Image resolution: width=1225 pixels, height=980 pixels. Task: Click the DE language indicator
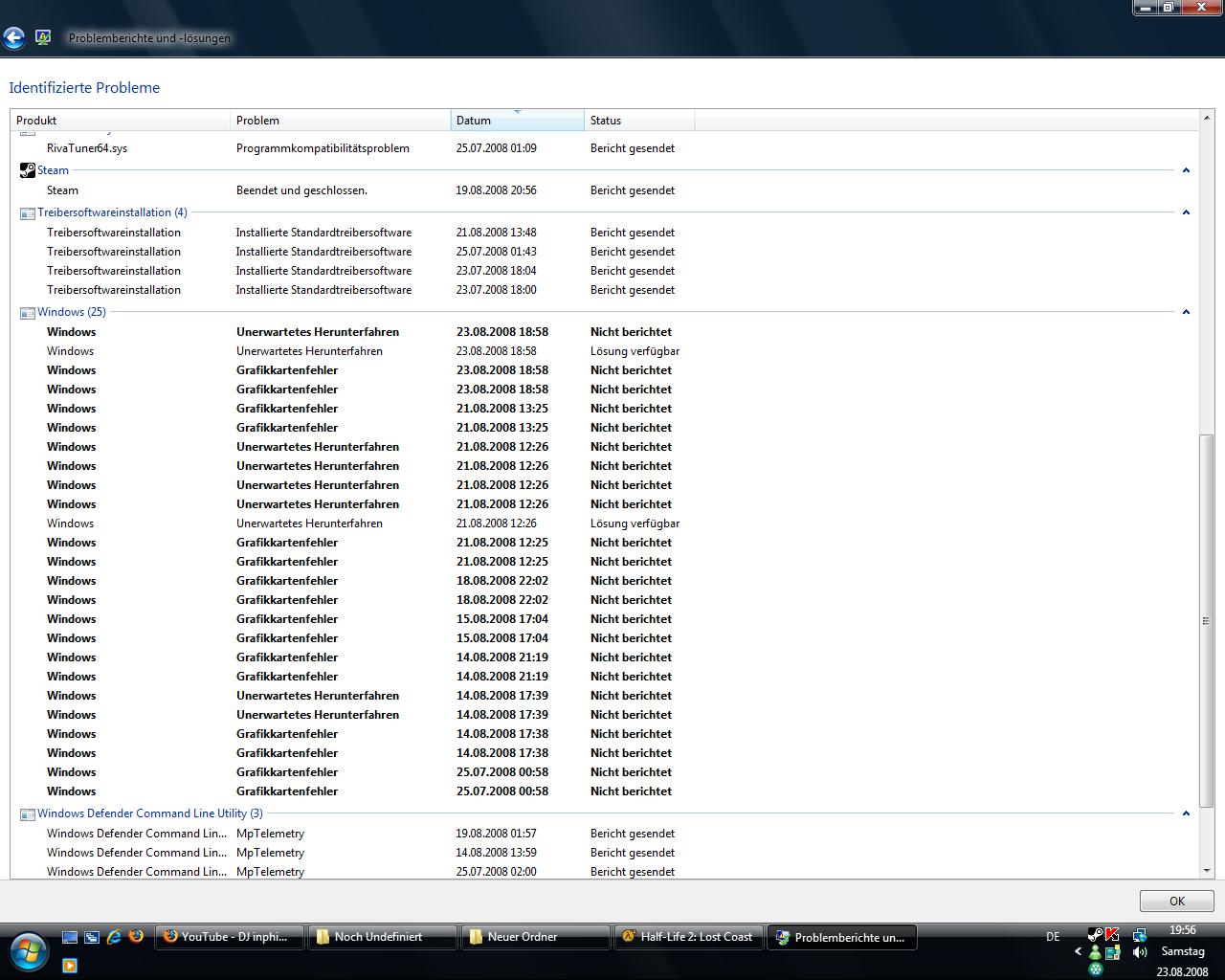pos(1053,937)
